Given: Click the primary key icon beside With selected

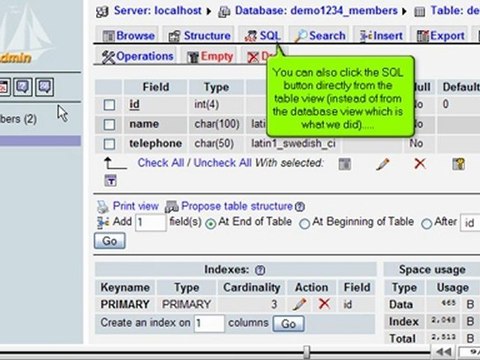Looking at the screenshot, I should [458, 164].
